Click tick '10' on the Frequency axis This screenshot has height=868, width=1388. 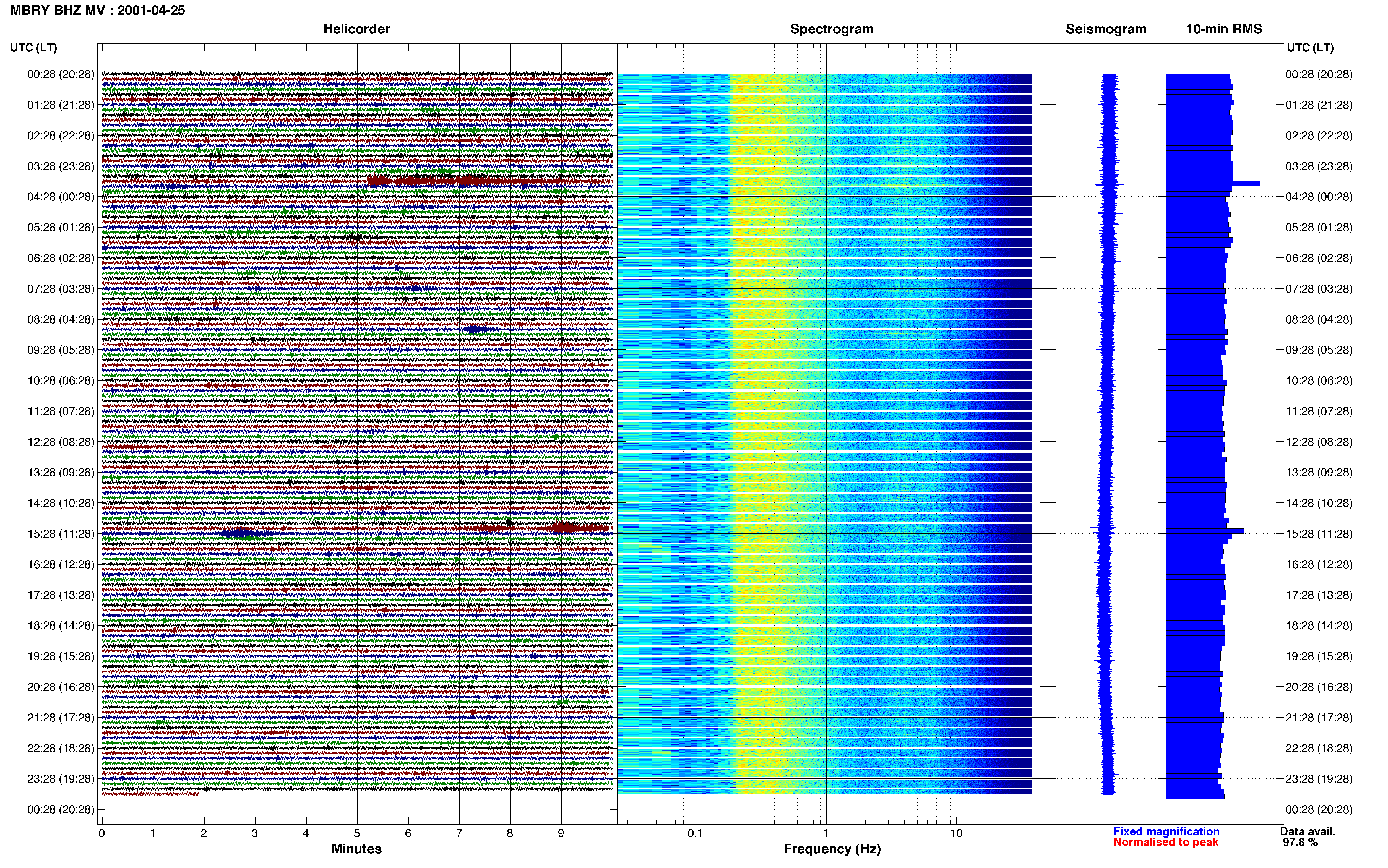click(x=956, y=833)
